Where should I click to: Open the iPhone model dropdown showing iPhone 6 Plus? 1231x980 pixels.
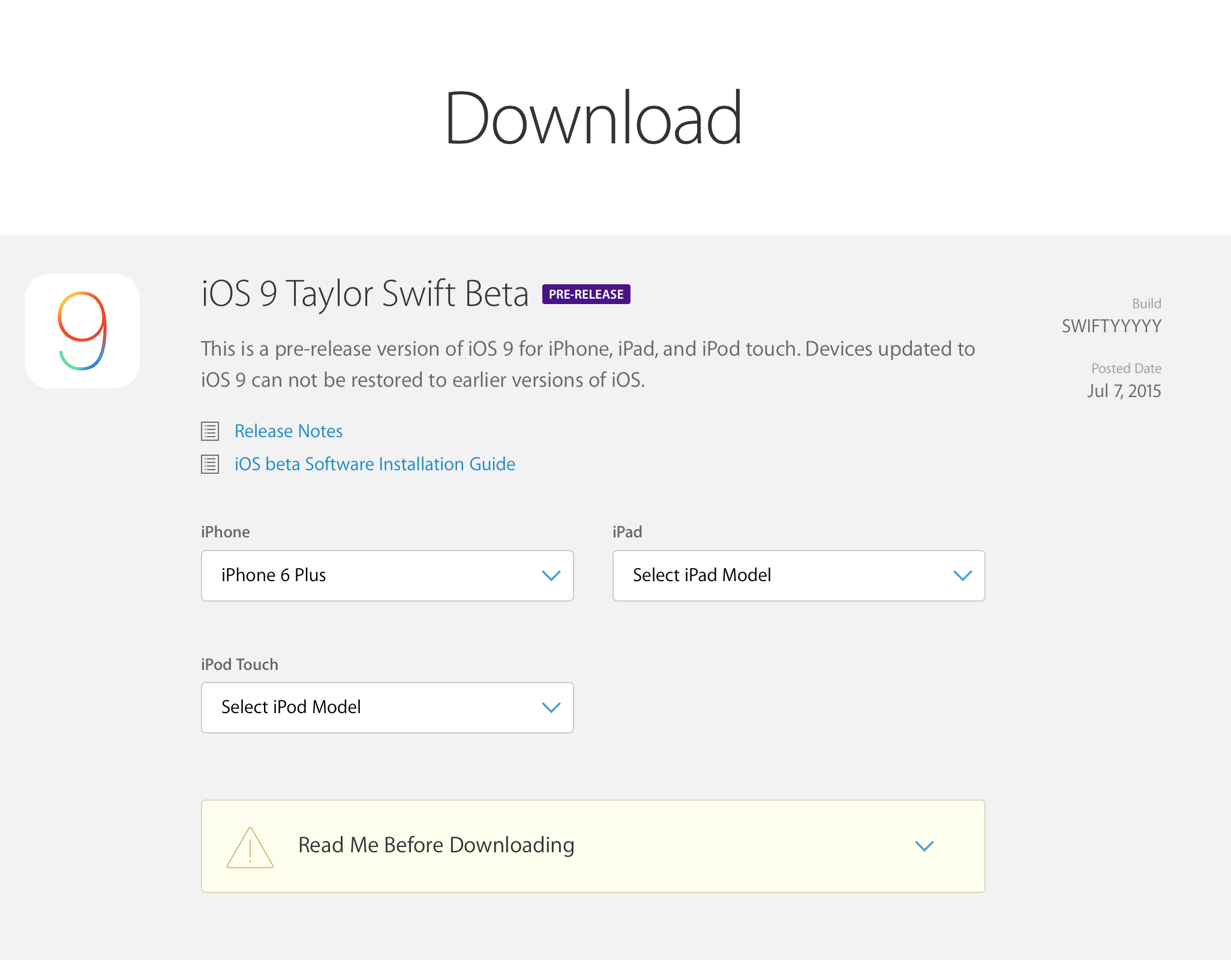point(388,576)
